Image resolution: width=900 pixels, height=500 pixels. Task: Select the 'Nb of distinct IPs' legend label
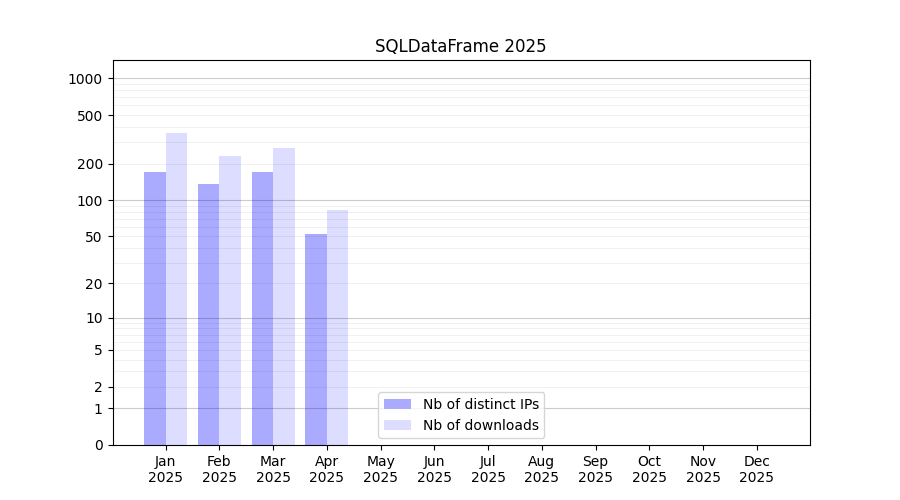click(480, 404)
